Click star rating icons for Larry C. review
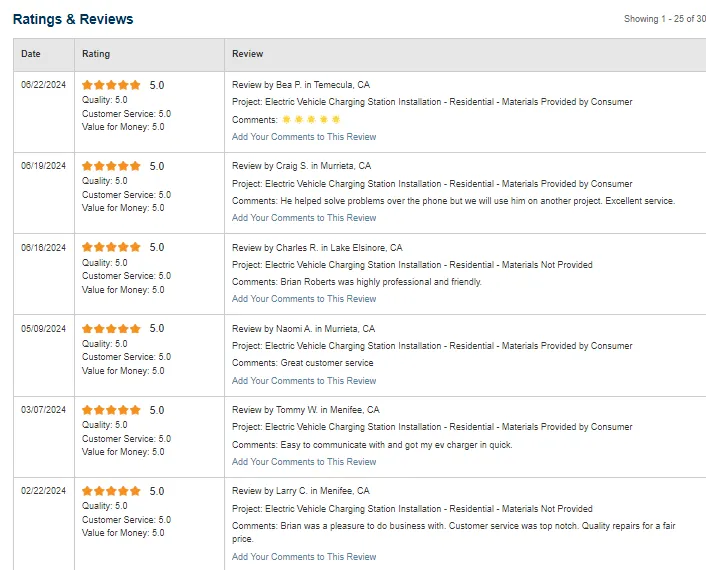 click(x=111, y=492)
